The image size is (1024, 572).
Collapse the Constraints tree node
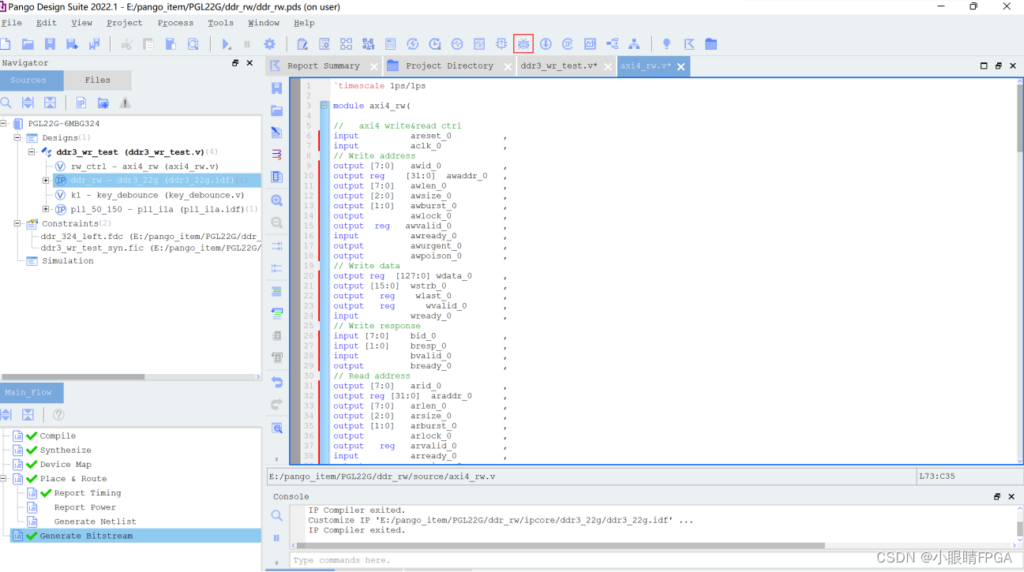click(x=18, y=224)
